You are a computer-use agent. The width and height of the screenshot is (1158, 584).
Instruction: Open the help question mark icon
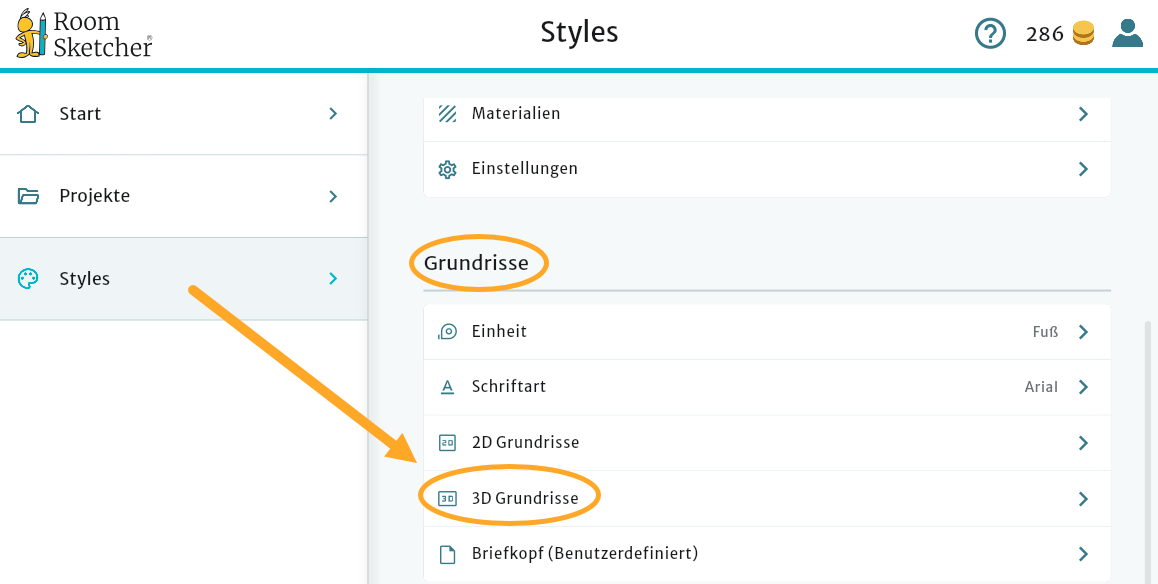coord(990,33)
